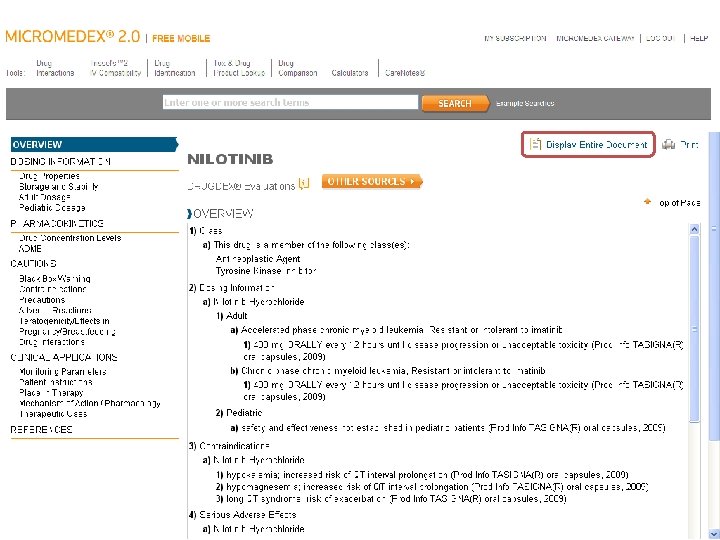Image resolution: width=720 pixels, height=540 pixels.
Task: Open Display Entire Document link
Action: [596, 145]
